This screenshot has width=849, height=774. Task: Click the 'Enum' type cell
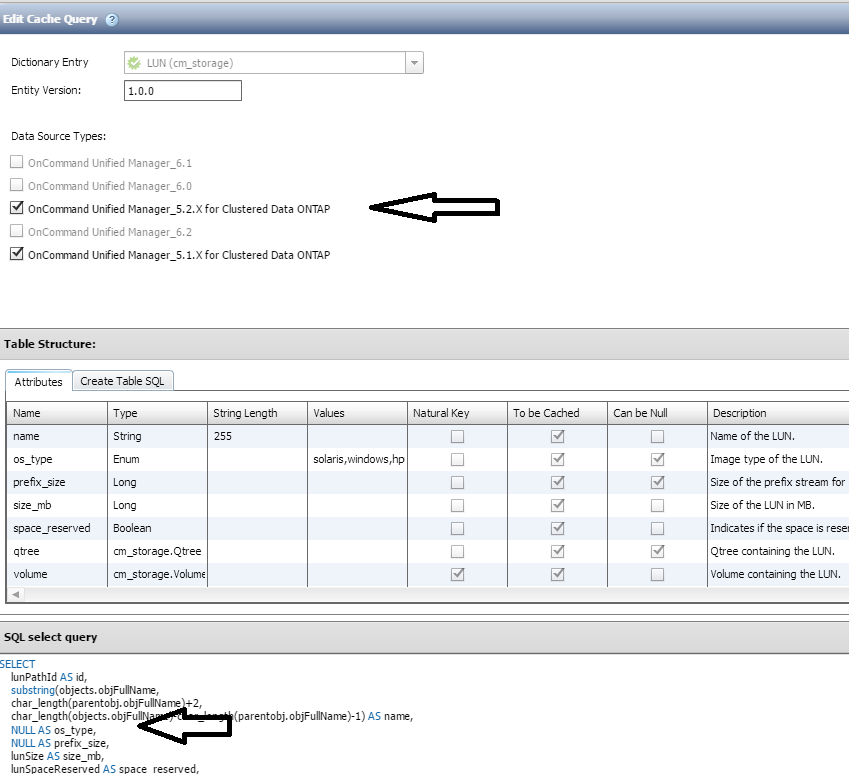pyautogui.click(x=157, y=459)
